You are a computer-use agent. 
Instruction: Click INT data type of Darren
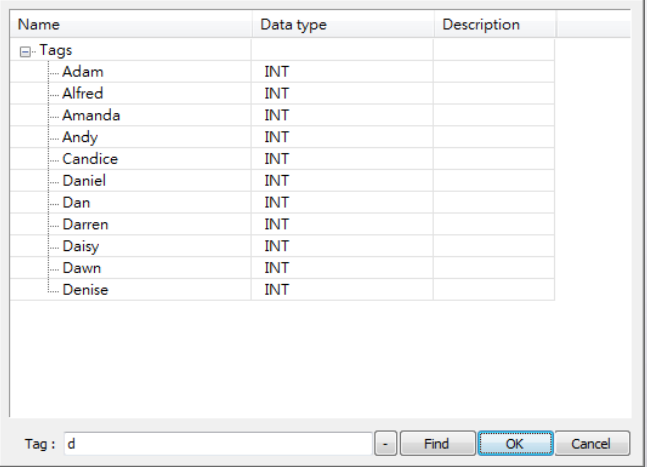coord(276,224)
